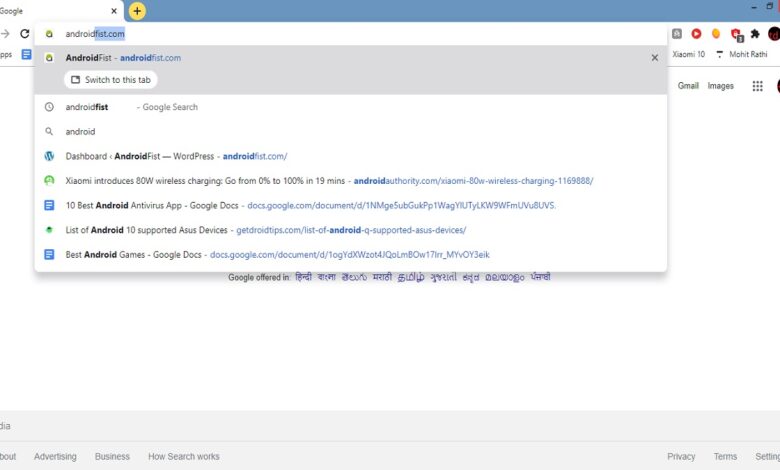Open a new tab with plus button
The height and width of the screenshot is (470, 780).
(137, 11)
